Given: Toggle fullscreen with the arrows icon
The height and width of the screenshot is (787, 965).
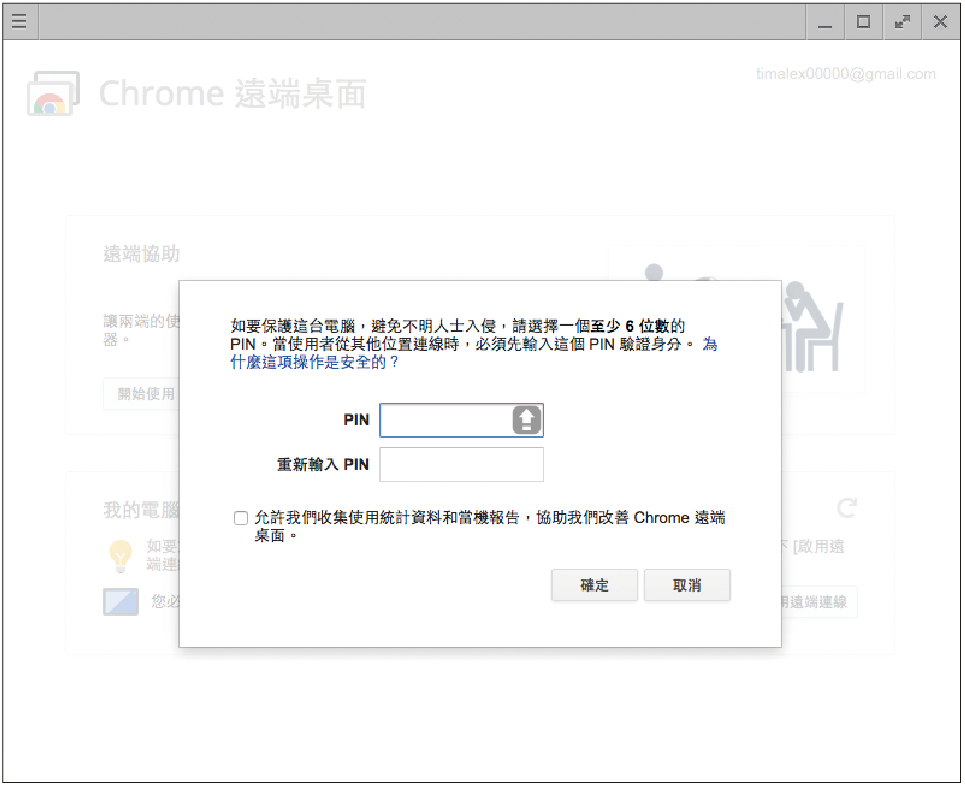Looking at the screenshot, I should pos(902,22).
